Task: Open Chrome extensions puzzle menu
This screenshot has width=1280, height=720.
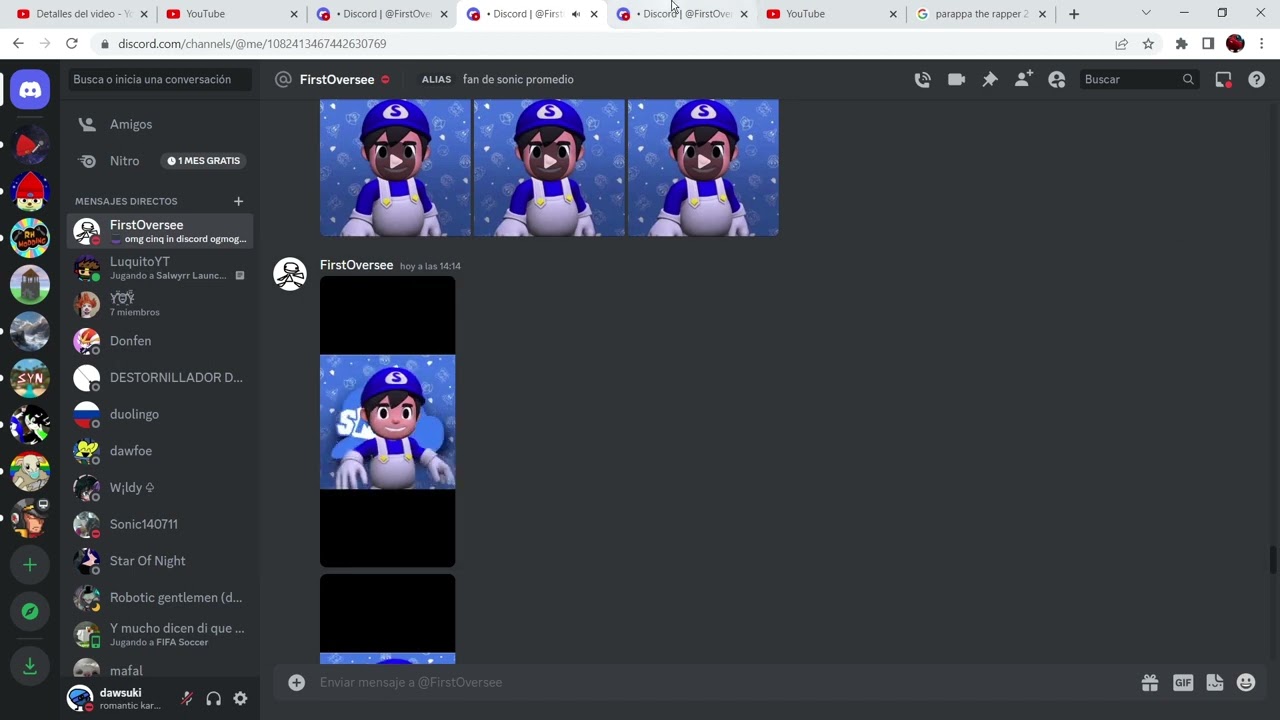Action: coord(1181,44)
